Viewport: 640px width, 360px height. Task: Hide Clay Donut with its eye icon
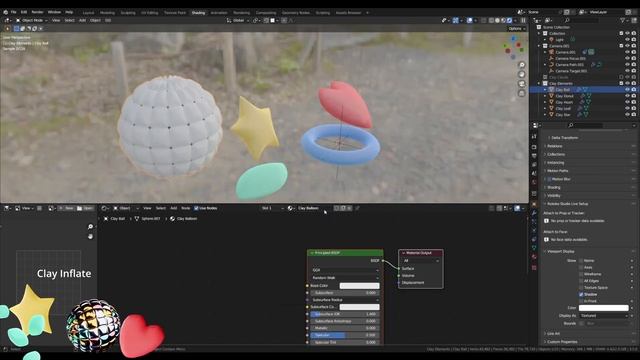627,96
